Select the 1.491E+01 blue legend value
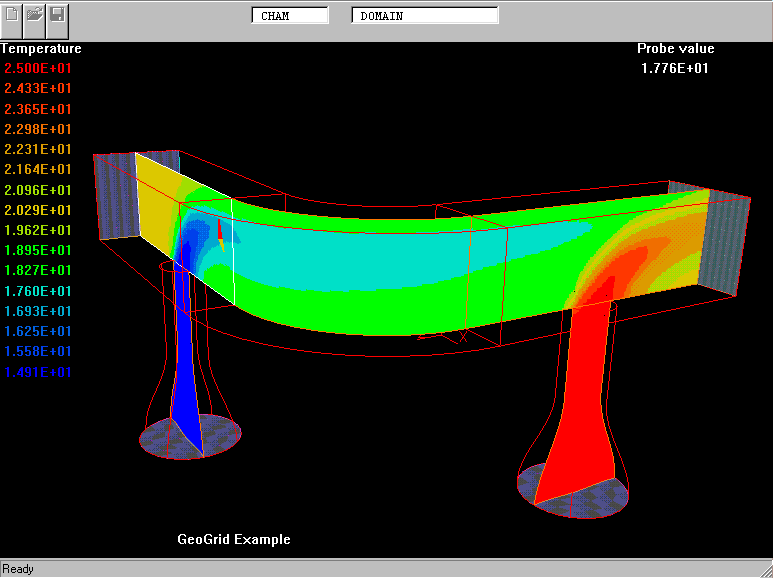The image size is (773, 578). [x=38, y=372]
